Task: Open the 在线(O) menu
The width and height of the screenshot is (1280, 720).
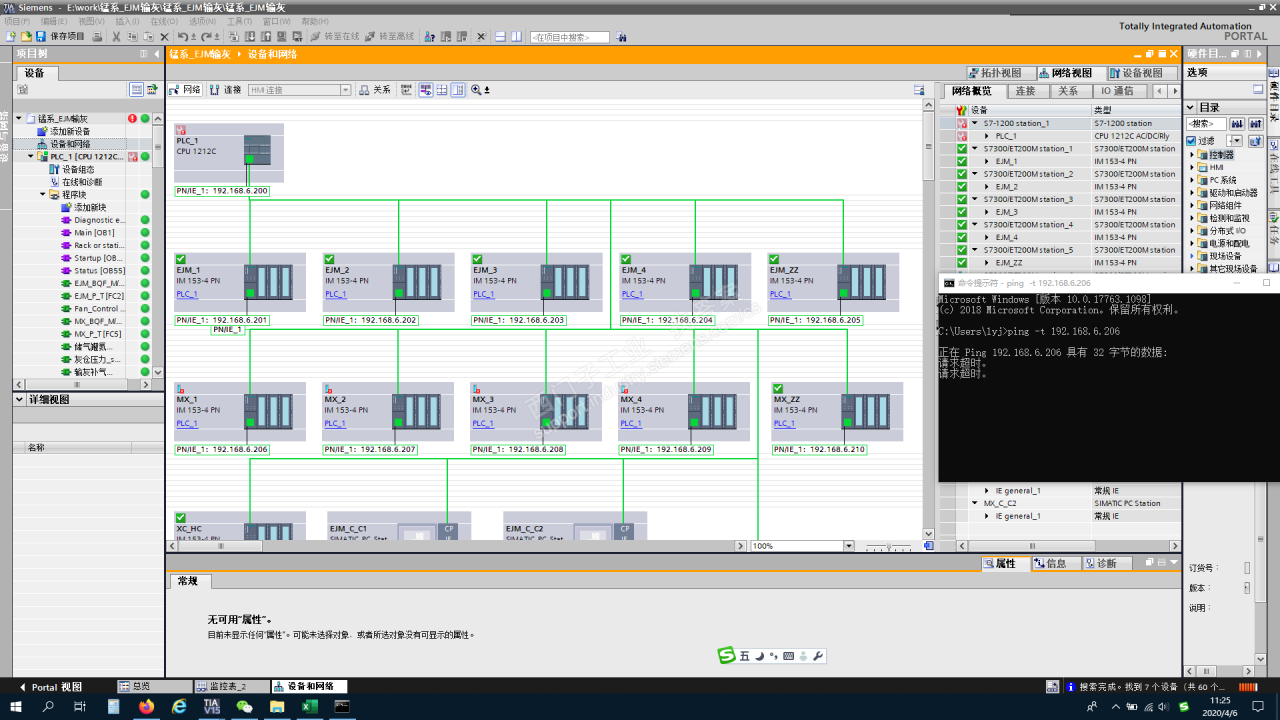Action: 164,21
